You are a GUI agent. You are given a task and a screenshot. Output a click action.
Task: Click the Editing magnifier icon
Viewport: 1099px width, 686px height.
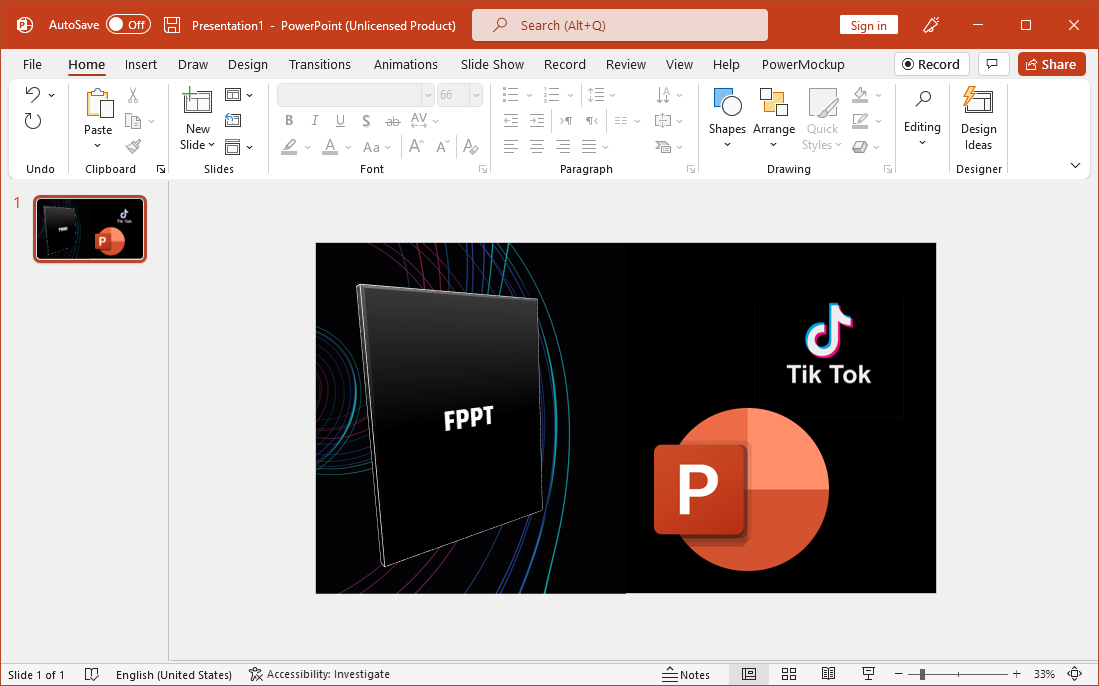click(x=923, y=100)
